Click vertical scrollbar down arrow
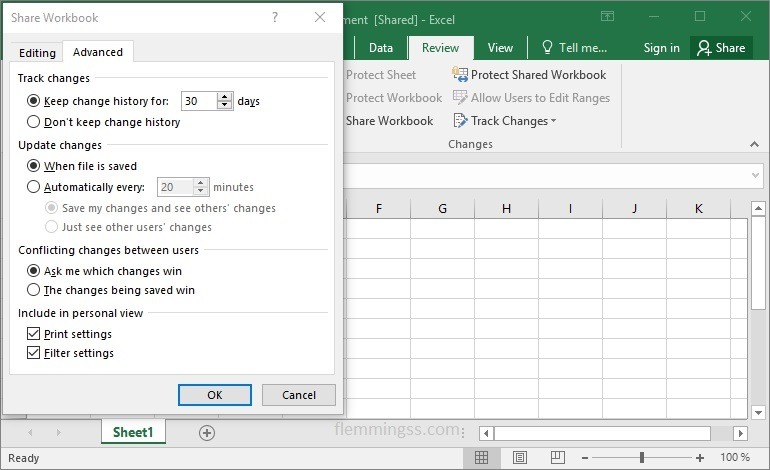This screenshot has height=470, width=770. [x=758, y=413]
